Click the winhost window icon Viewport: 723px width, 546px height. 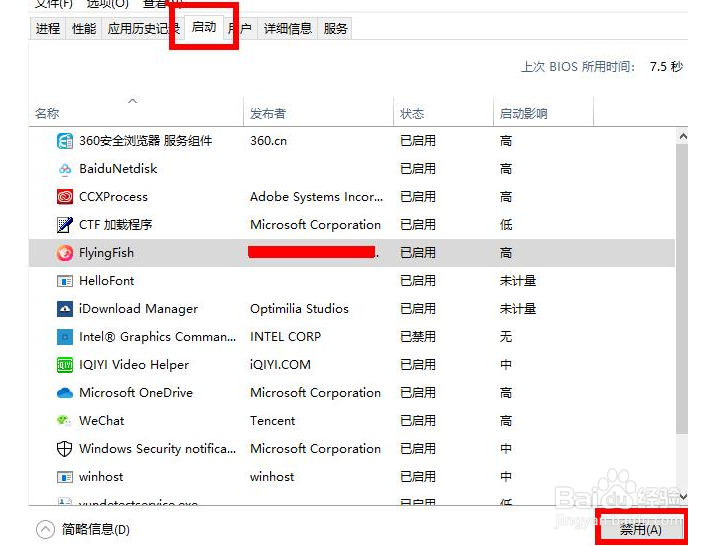tap(65, 477)
